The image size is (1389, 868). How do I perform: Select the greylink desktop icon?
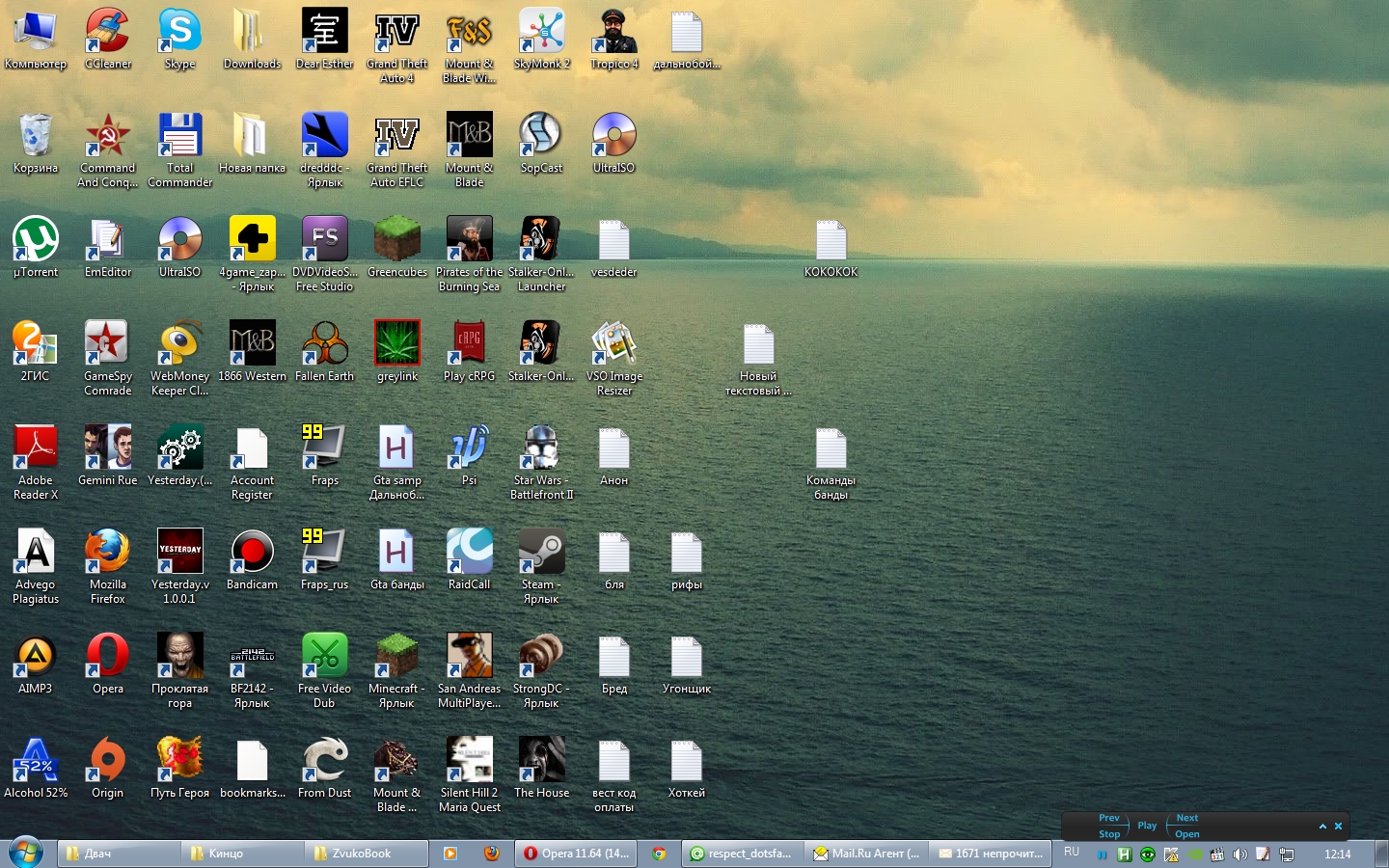tap(397, 343)
